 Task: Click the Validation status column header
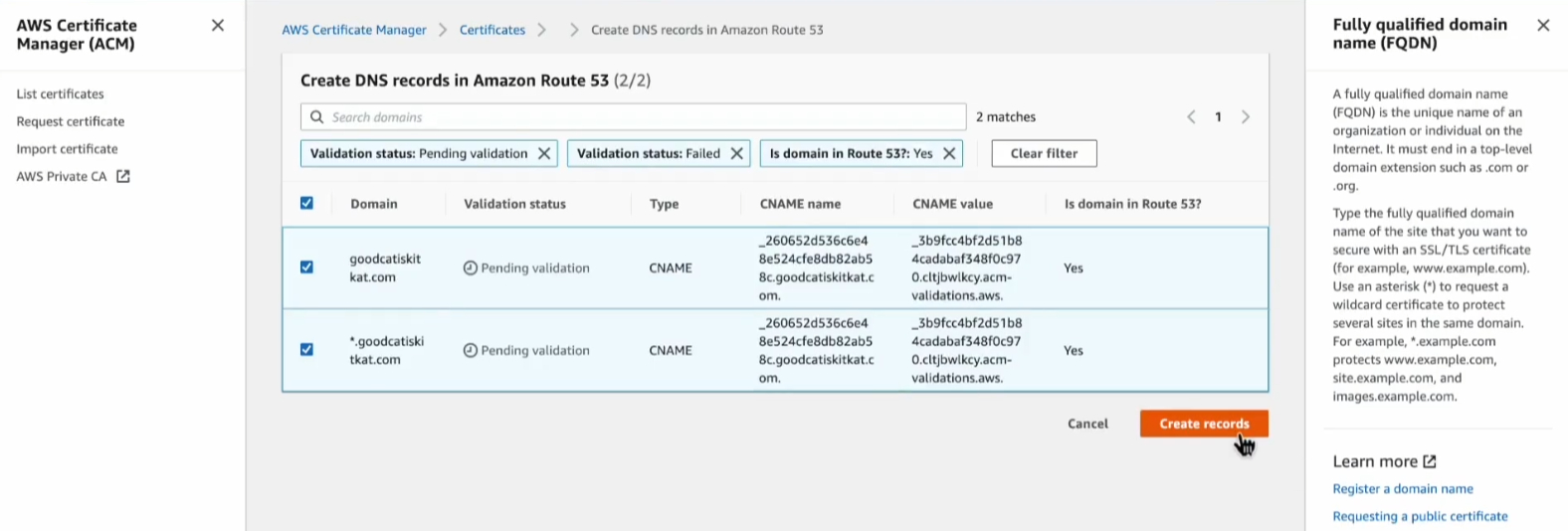(514, 204)
